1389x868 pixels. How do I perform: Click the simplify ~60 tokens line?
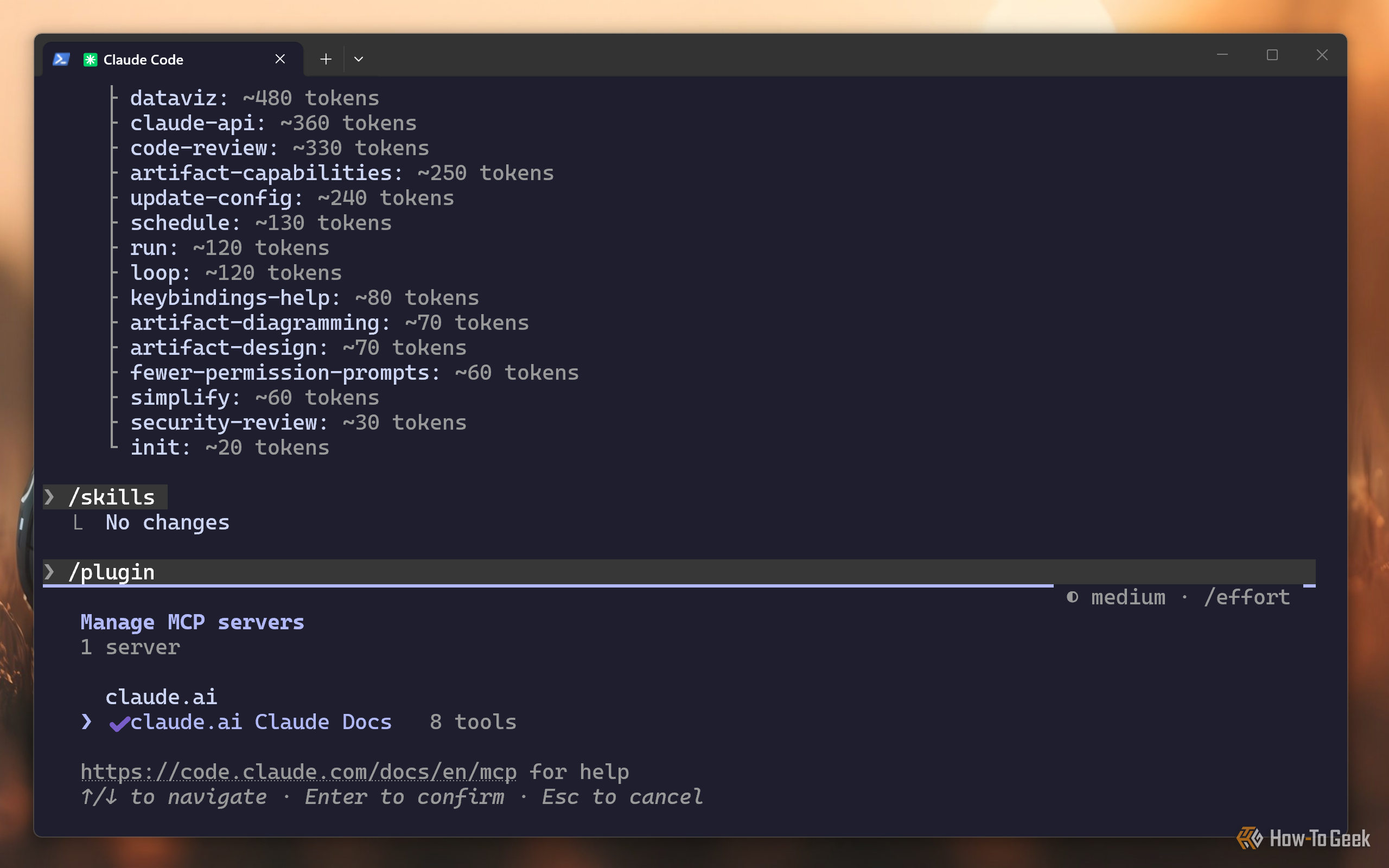tap(255, 398)
